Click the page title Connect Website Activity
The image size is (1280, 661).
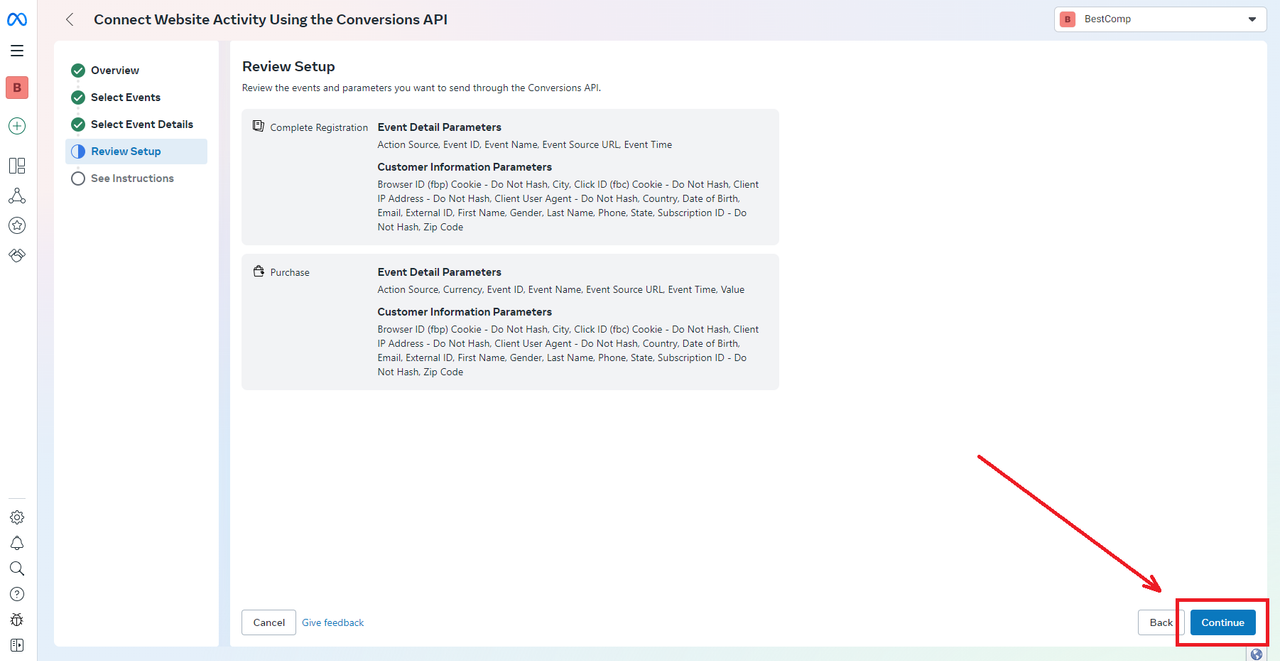tap(271, 19)
